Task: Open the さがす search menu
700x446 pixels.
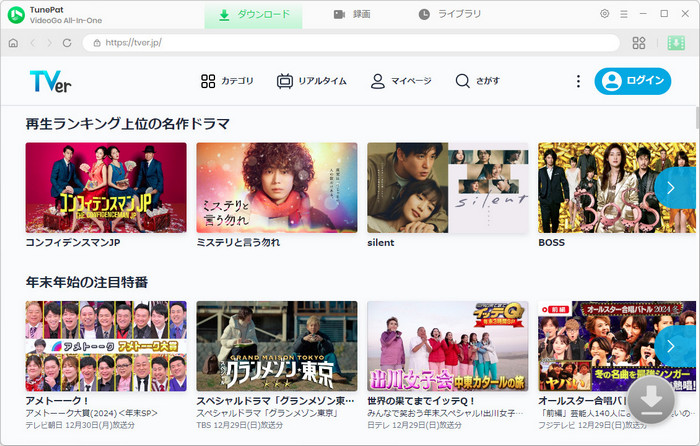Action: tap(477, 81)
